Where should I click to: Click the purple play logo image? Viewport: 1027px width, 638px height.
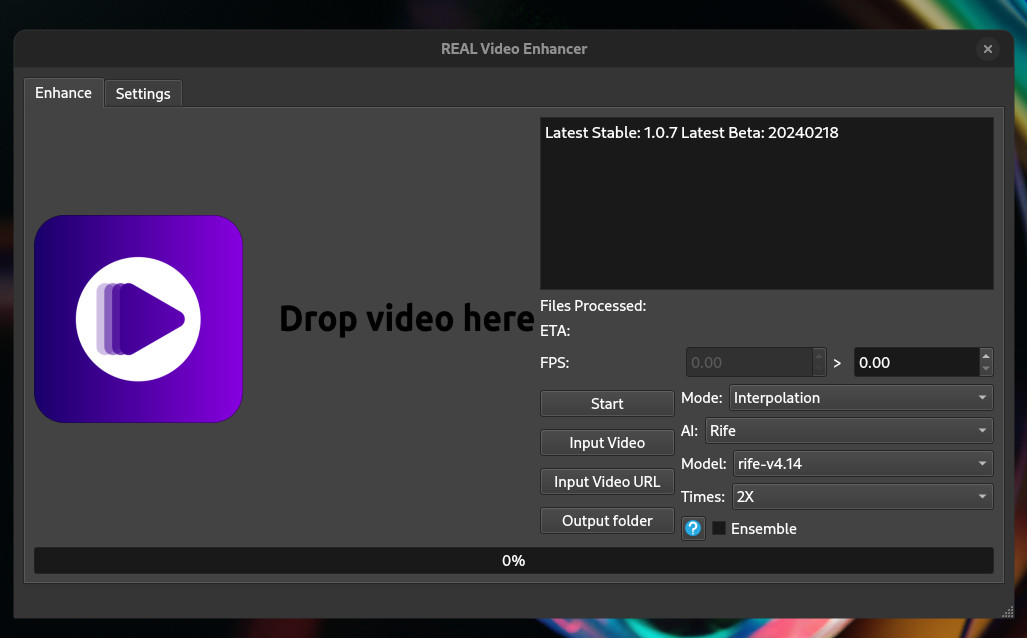pos(138,319)
